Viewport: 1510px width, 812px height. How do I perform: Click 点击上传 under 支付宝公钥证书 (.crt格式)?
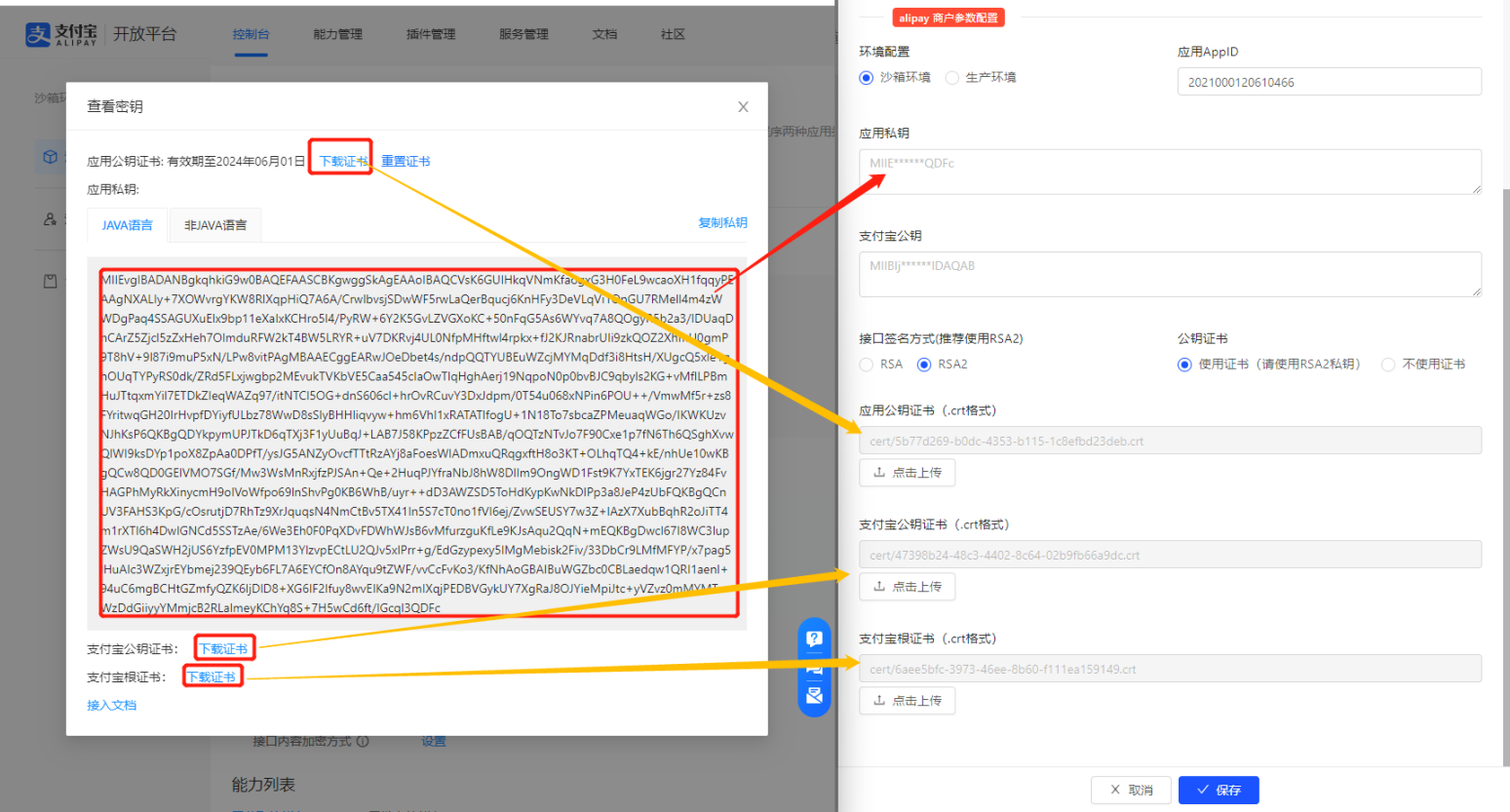(x=908, y=587)
